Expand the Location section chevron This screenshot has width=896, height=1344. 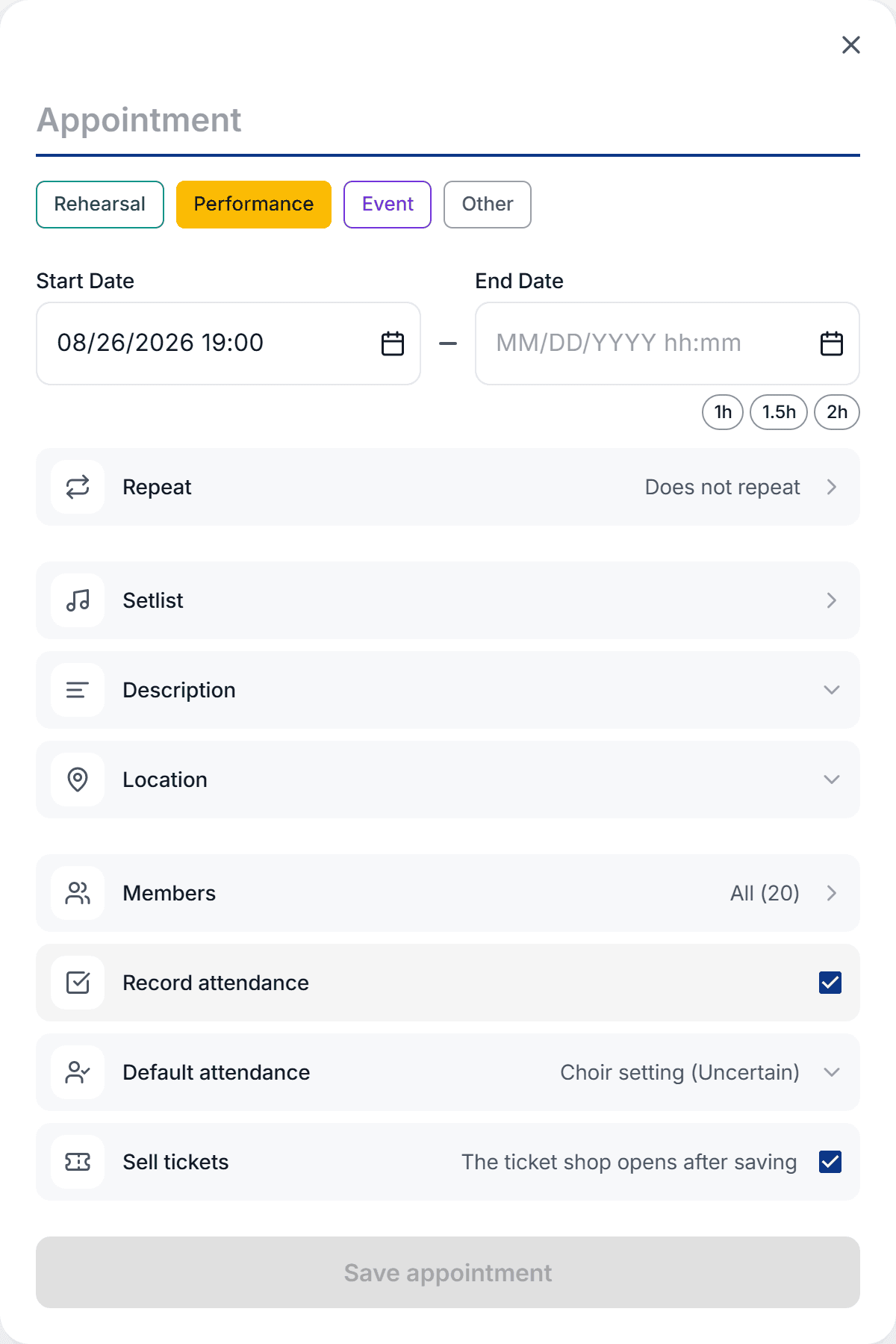(832, 780)
